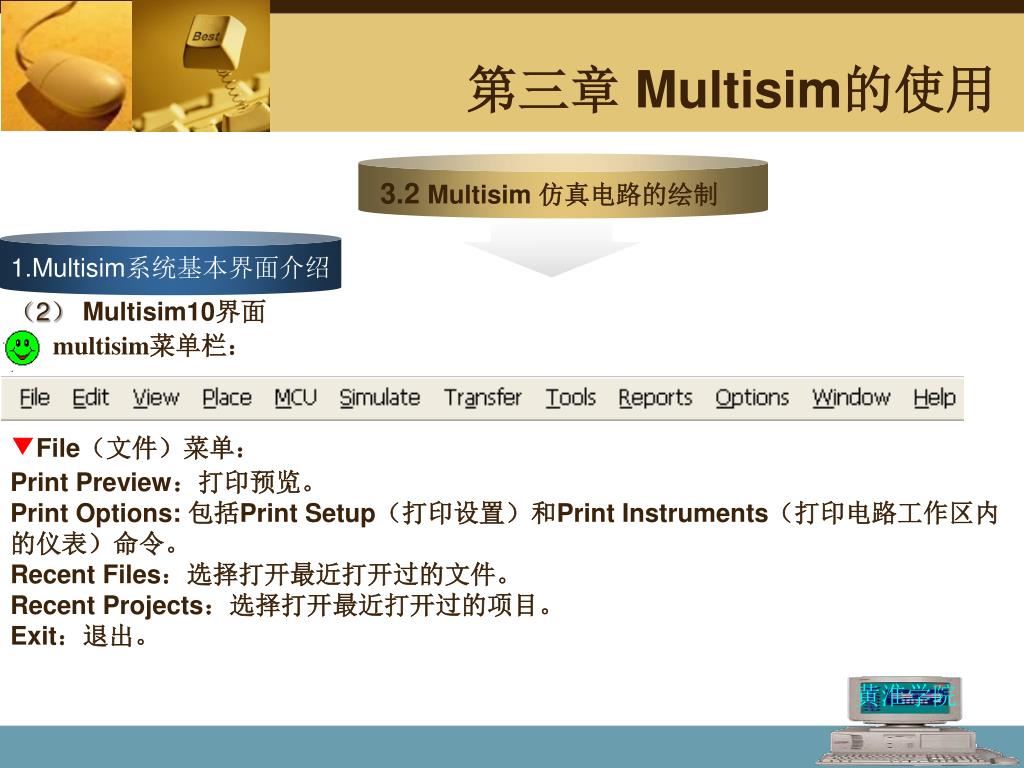Click the red triangle bullet beside File
Viewport: 1024px width, 768px height.
[x=22, y=446]
